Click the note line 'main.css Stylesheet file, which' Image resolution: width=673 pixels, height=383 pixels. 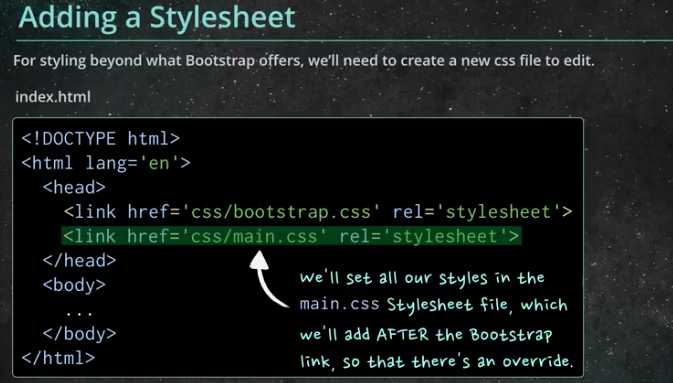coord(434,305)
